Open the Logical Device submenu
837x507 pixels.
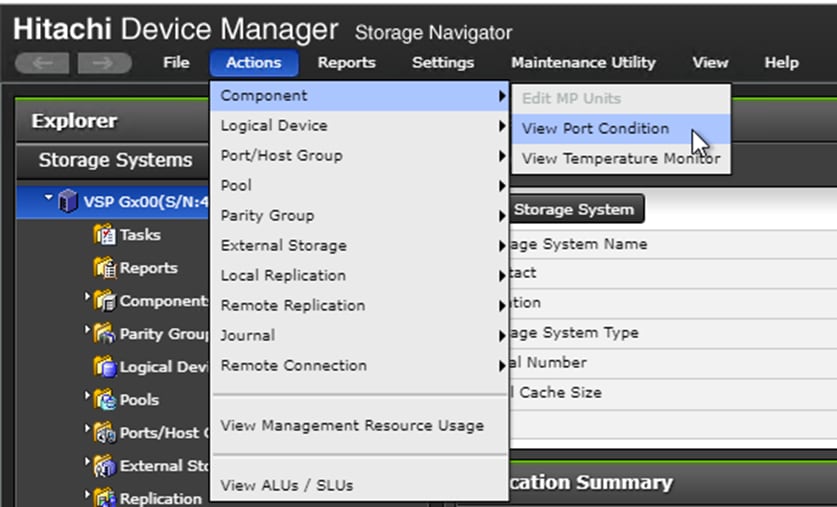click(x=360, y=126)
